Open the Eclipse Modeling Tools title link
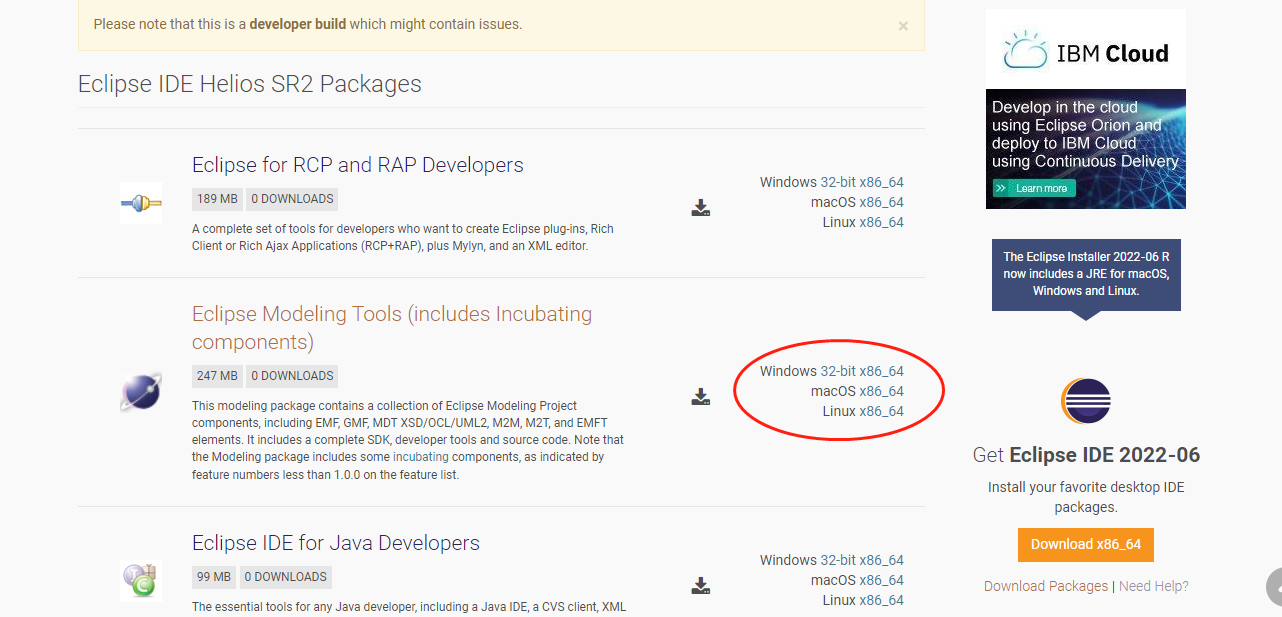This screenshot has width=1282, height=617. click(x=392, y=328)
